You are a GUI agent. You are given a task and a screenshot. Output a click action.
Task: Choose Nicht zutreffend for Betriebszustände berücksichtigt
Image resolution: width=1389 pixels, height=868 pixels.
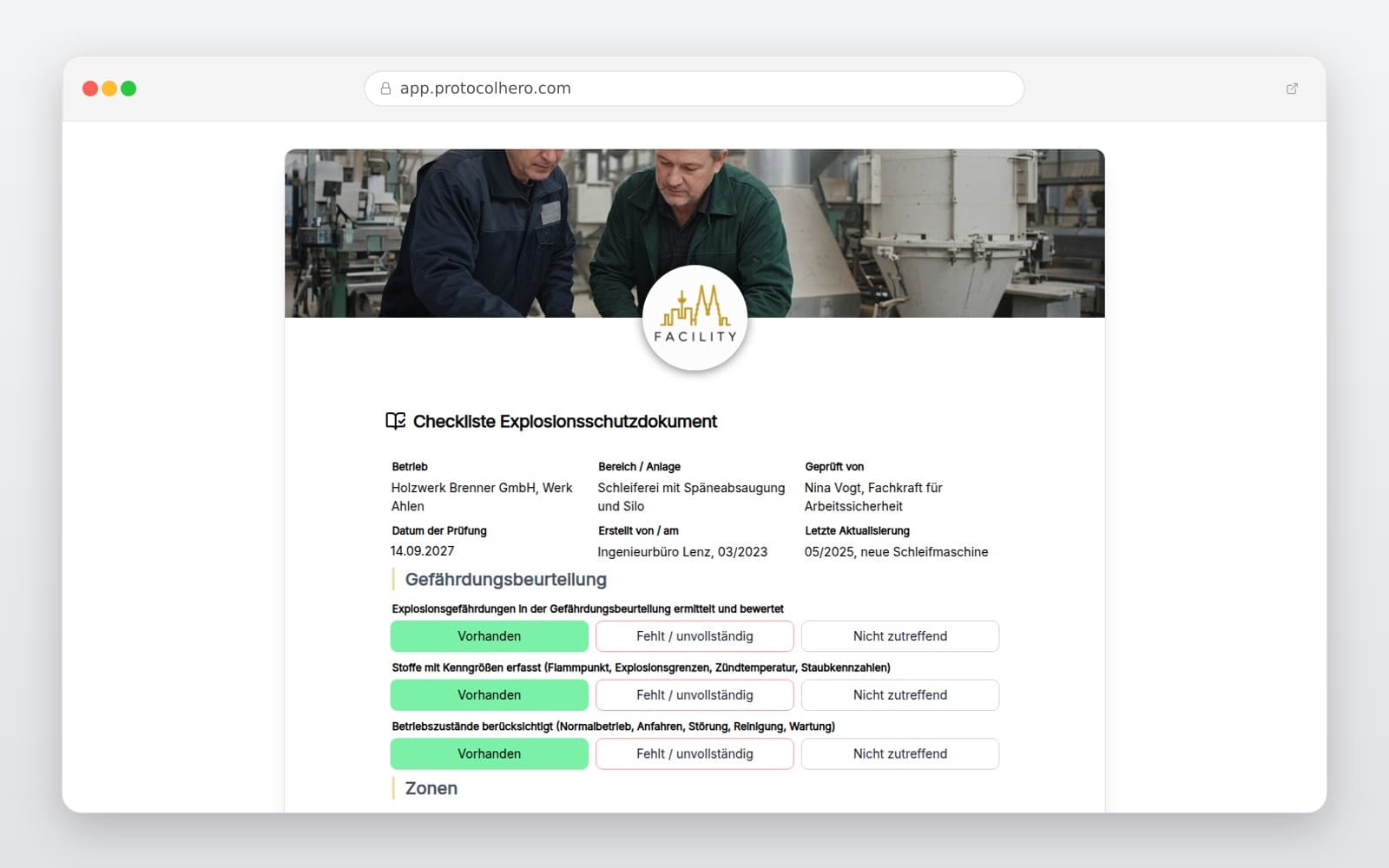coord(900,754)
